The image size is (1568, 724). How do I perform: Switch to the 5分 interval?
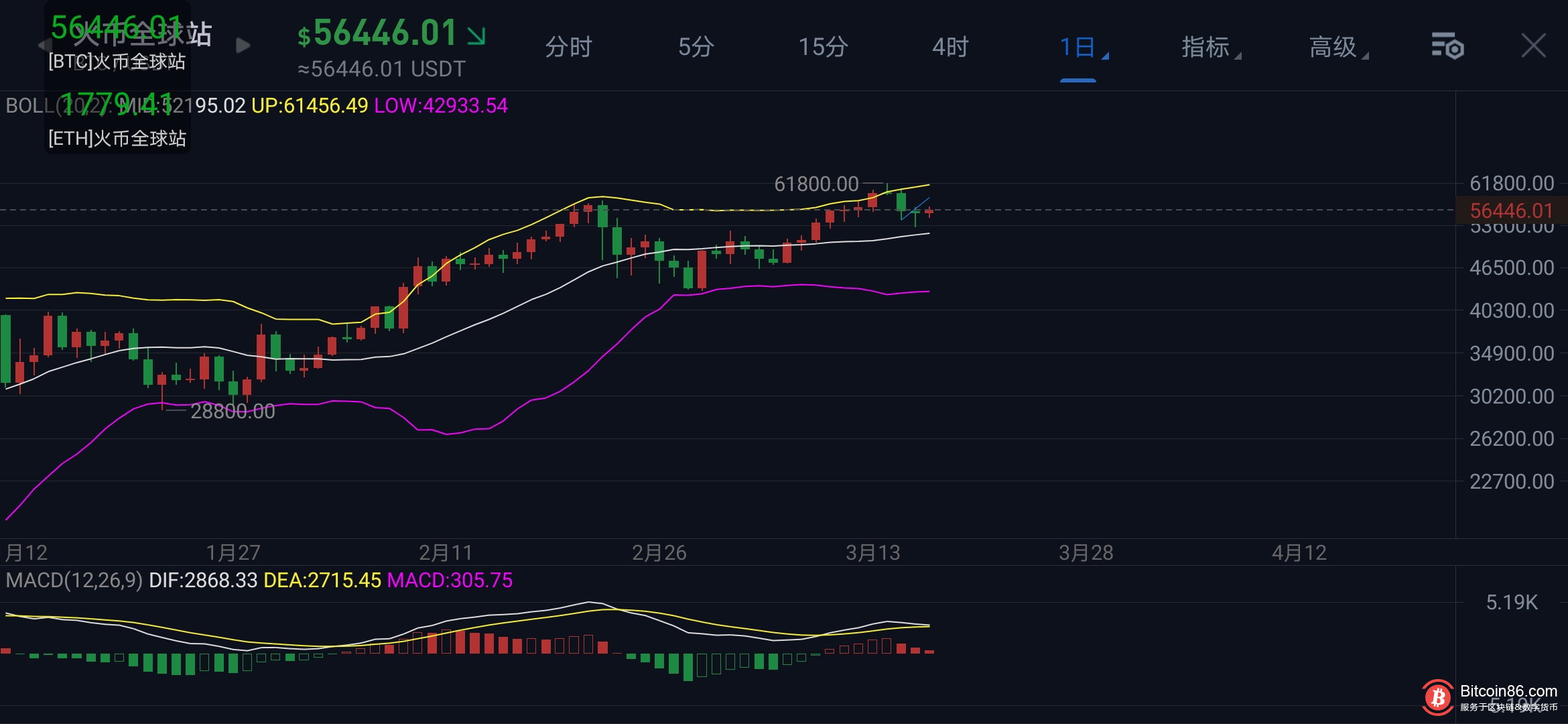696,47
